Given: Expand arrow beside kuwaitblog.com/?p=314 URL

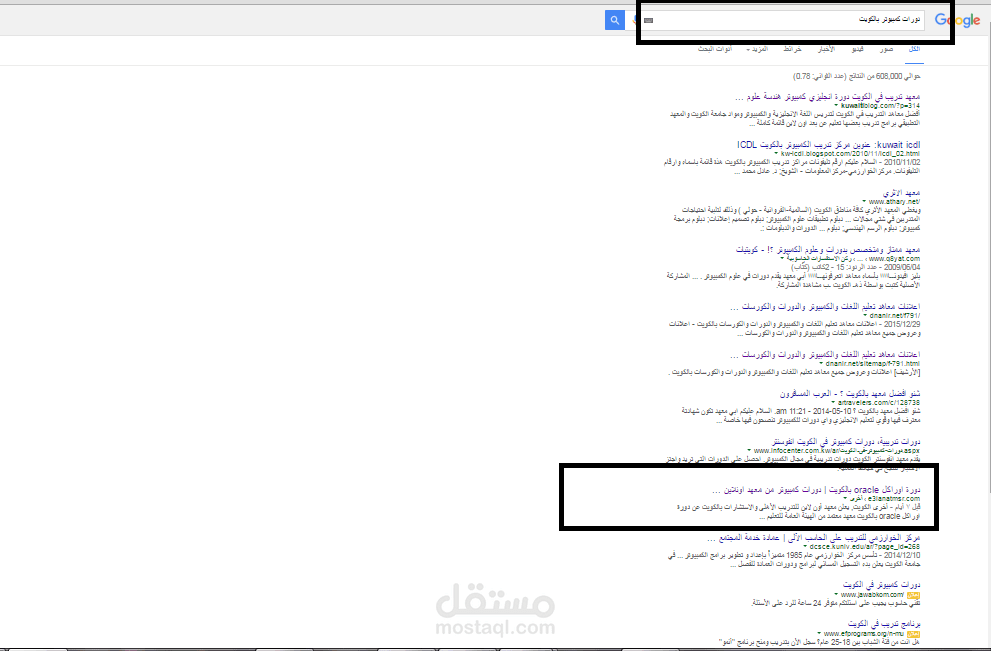Looking at the screenshot, I should (837, 106).
